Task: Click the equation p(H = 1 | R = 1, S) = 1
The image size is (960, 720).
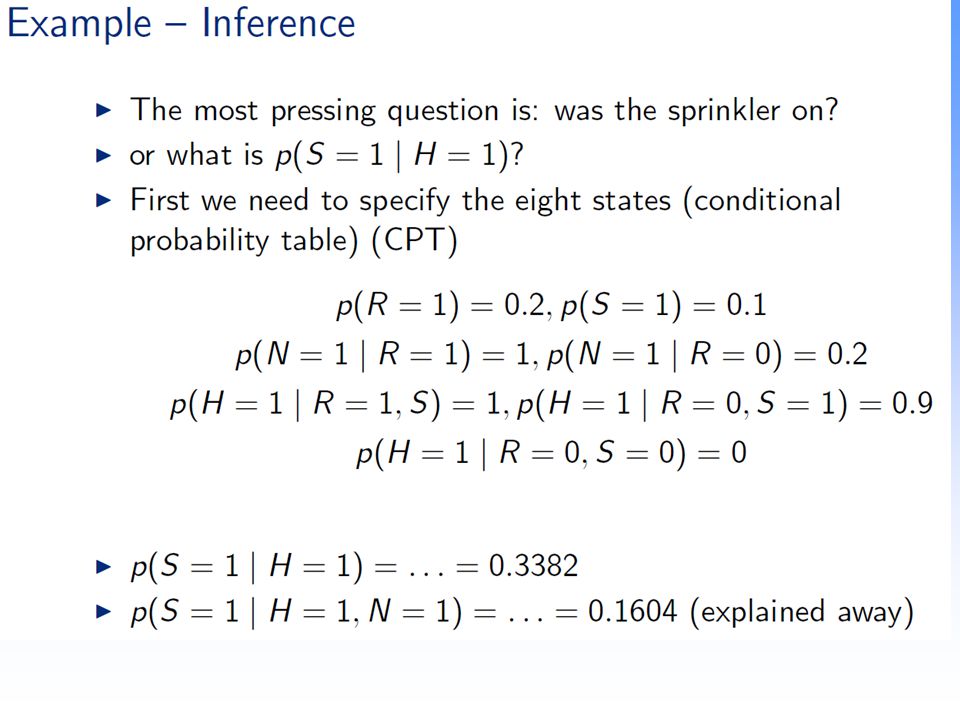Action: click(x=336, y=404)
